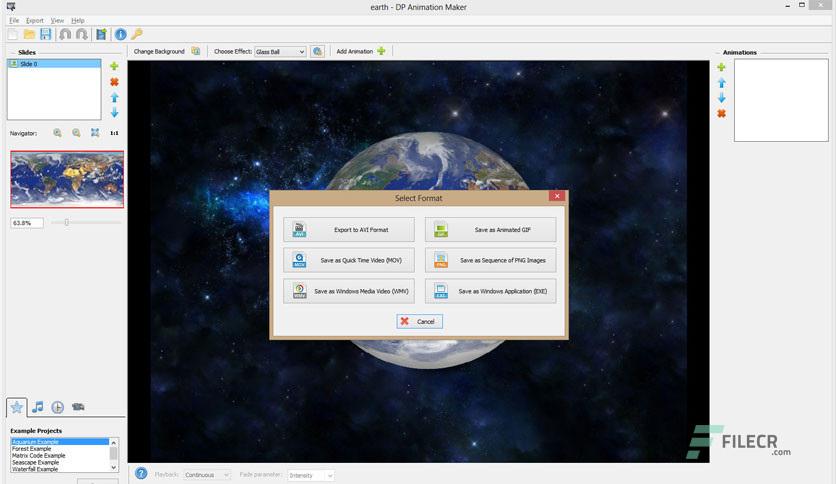Select Slide 0 in the Slides list
This screenshot has height=484, width=836.
[54, 64]
